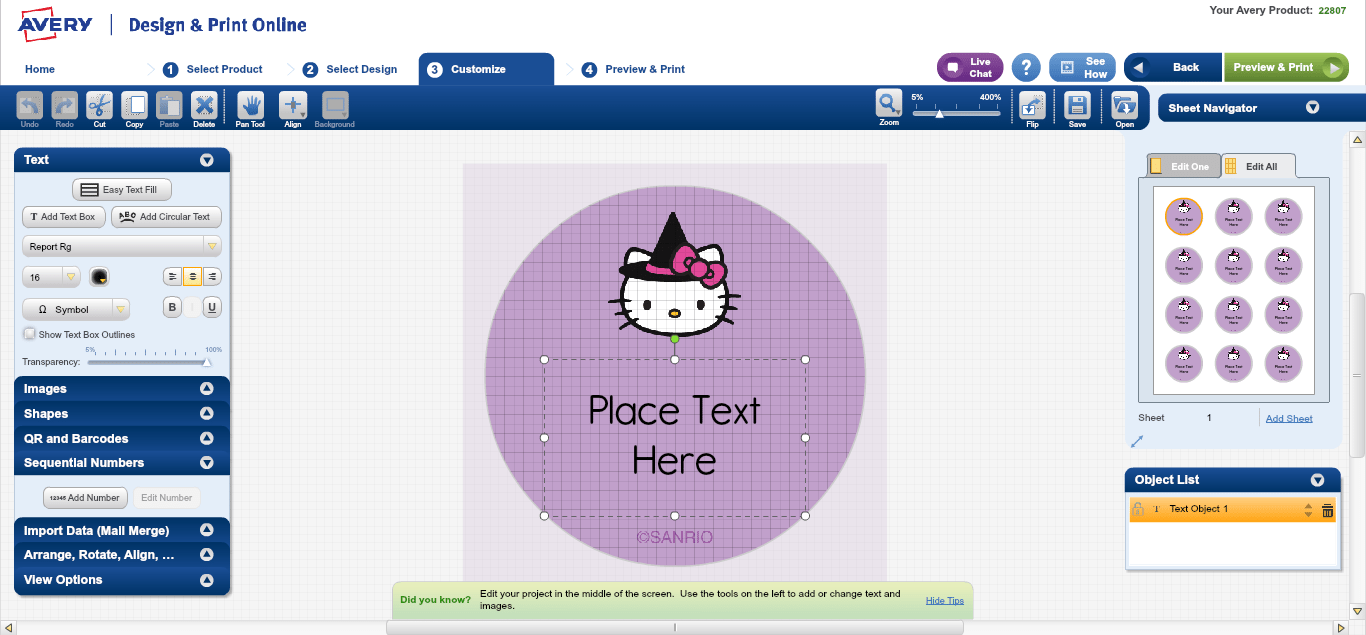
Task: Open the text color picker
Action: [99, 276]
